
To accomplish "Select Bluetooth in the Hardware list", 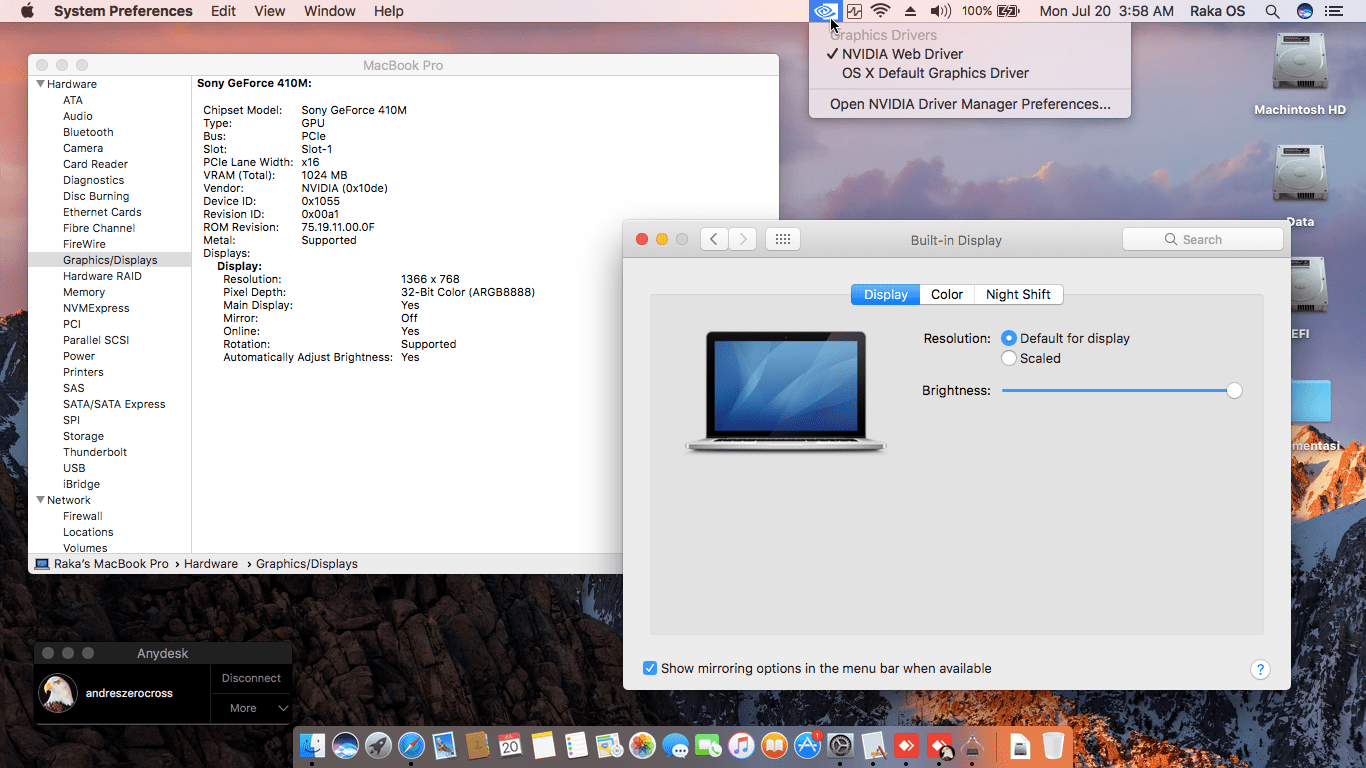I will [88, 132].
